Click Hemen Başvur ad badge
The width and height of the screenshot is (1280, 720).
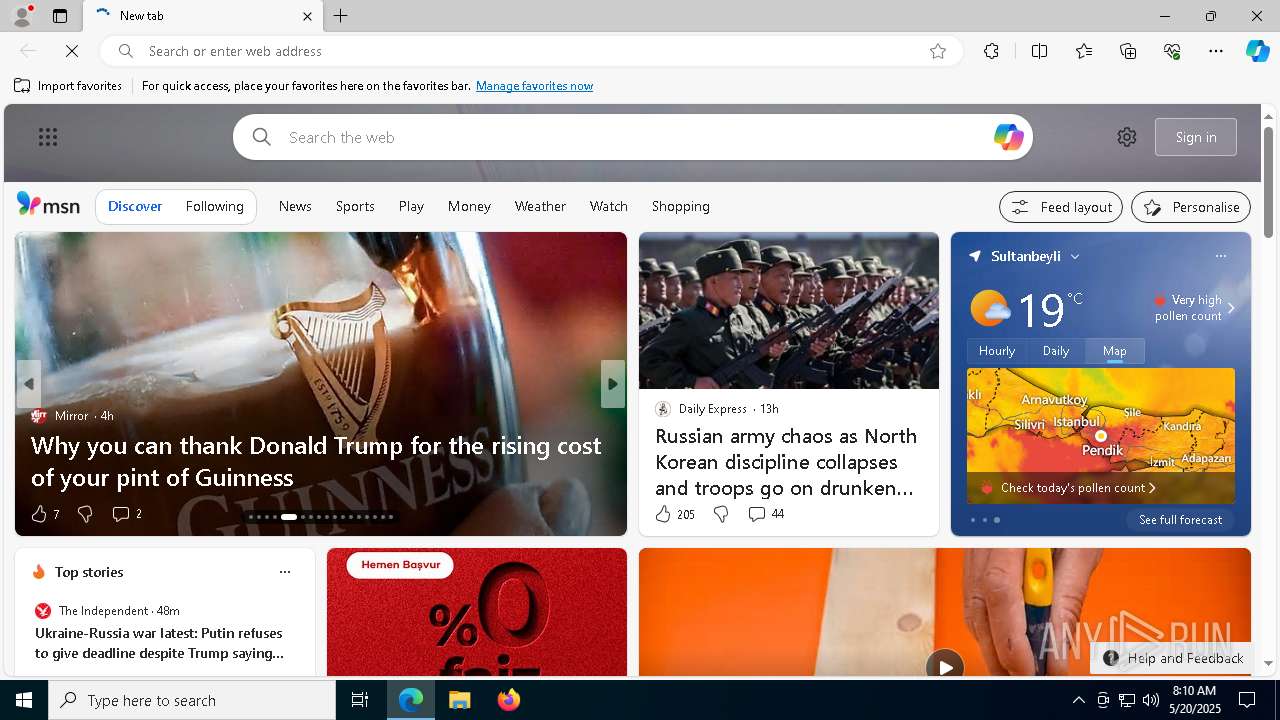[400, 565]
